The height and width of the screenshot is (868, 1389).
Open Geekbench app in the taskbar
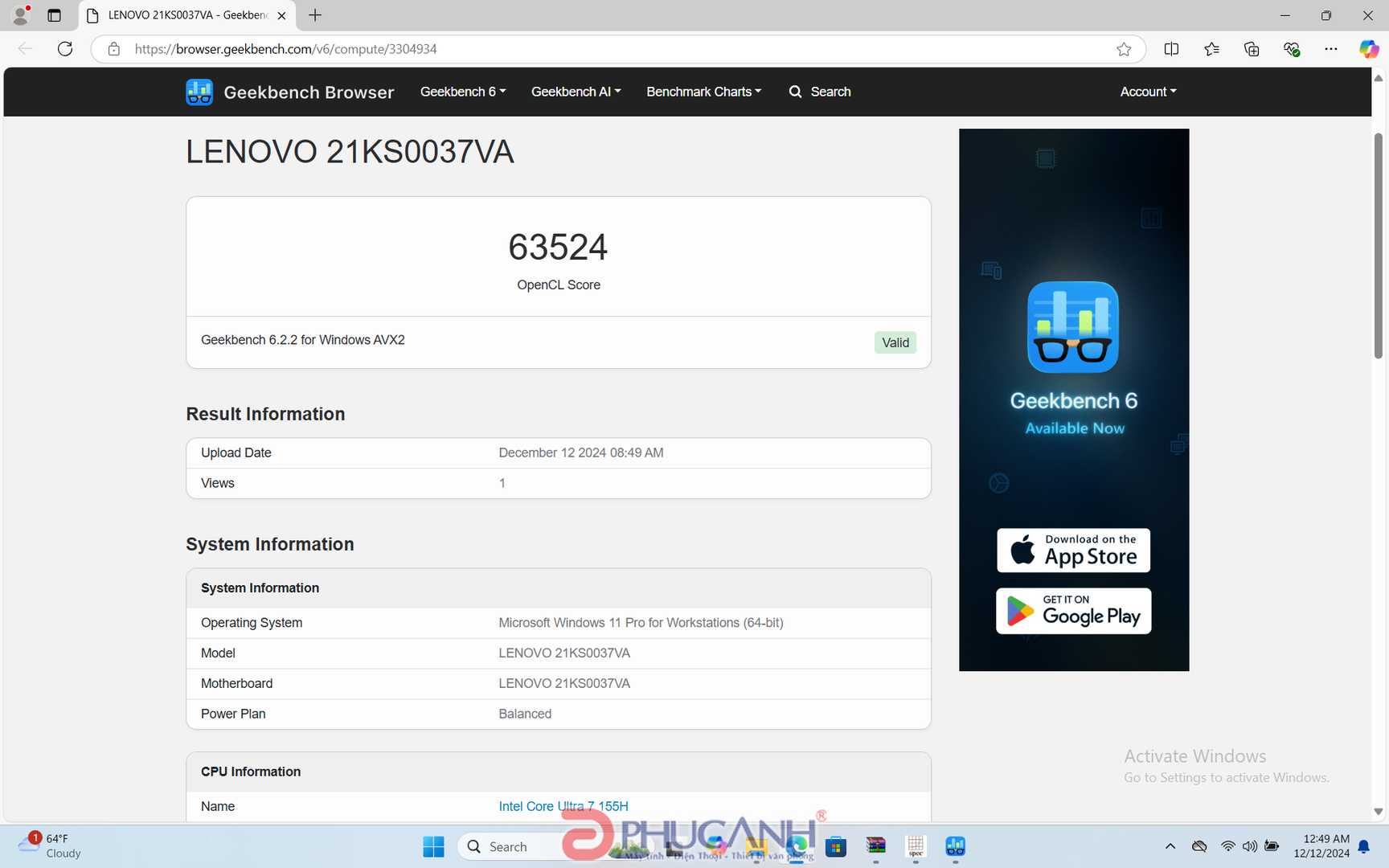tap(955, 846)
